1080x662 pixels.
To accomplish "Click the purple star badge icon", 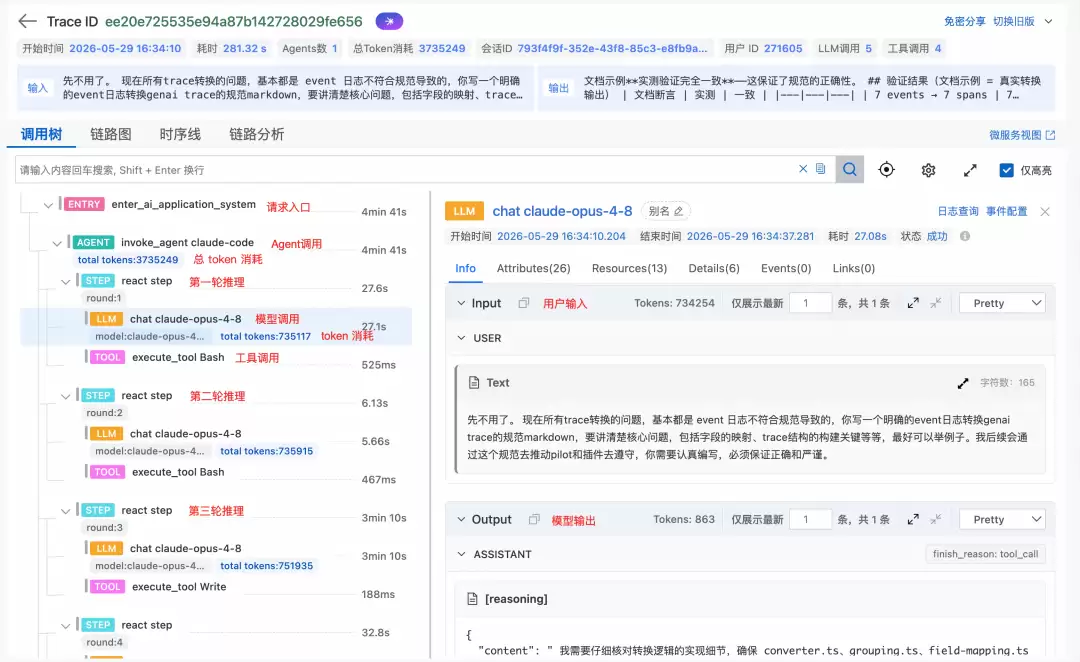I will [389, 21].
